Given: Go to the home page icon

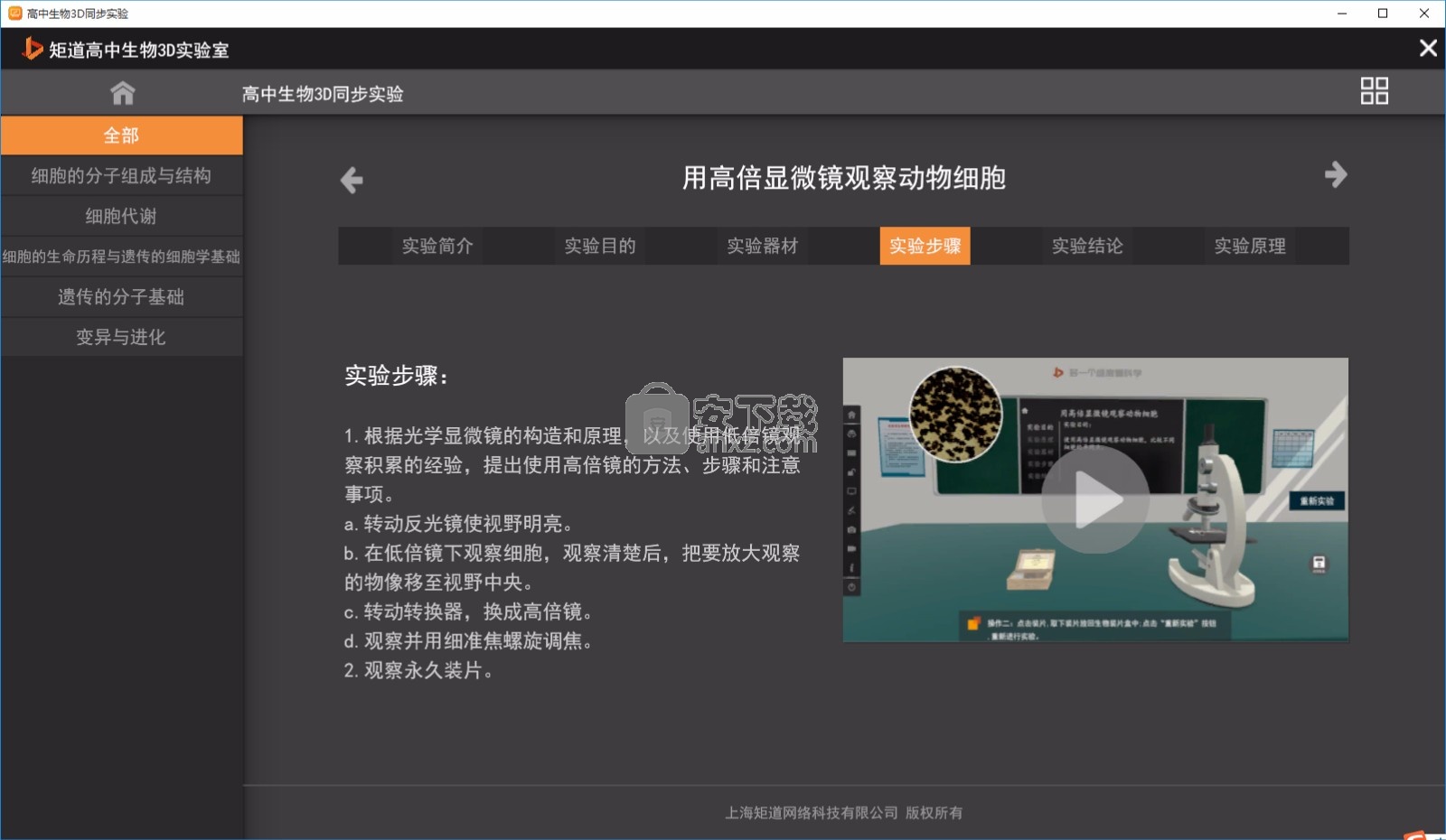Looking at the screenshot, I should tap(122, 93).
